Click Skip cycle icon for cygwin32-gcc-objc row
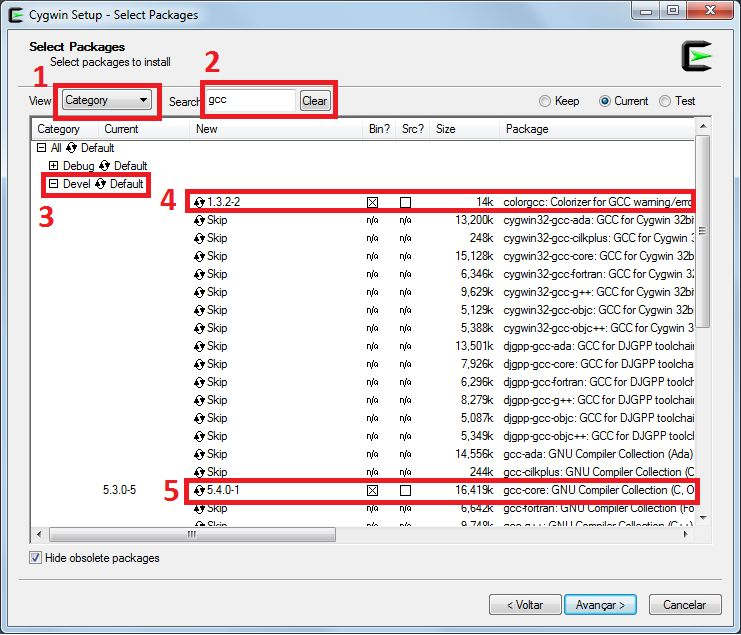This screenshot has height=635, width=741. [199, 310]
